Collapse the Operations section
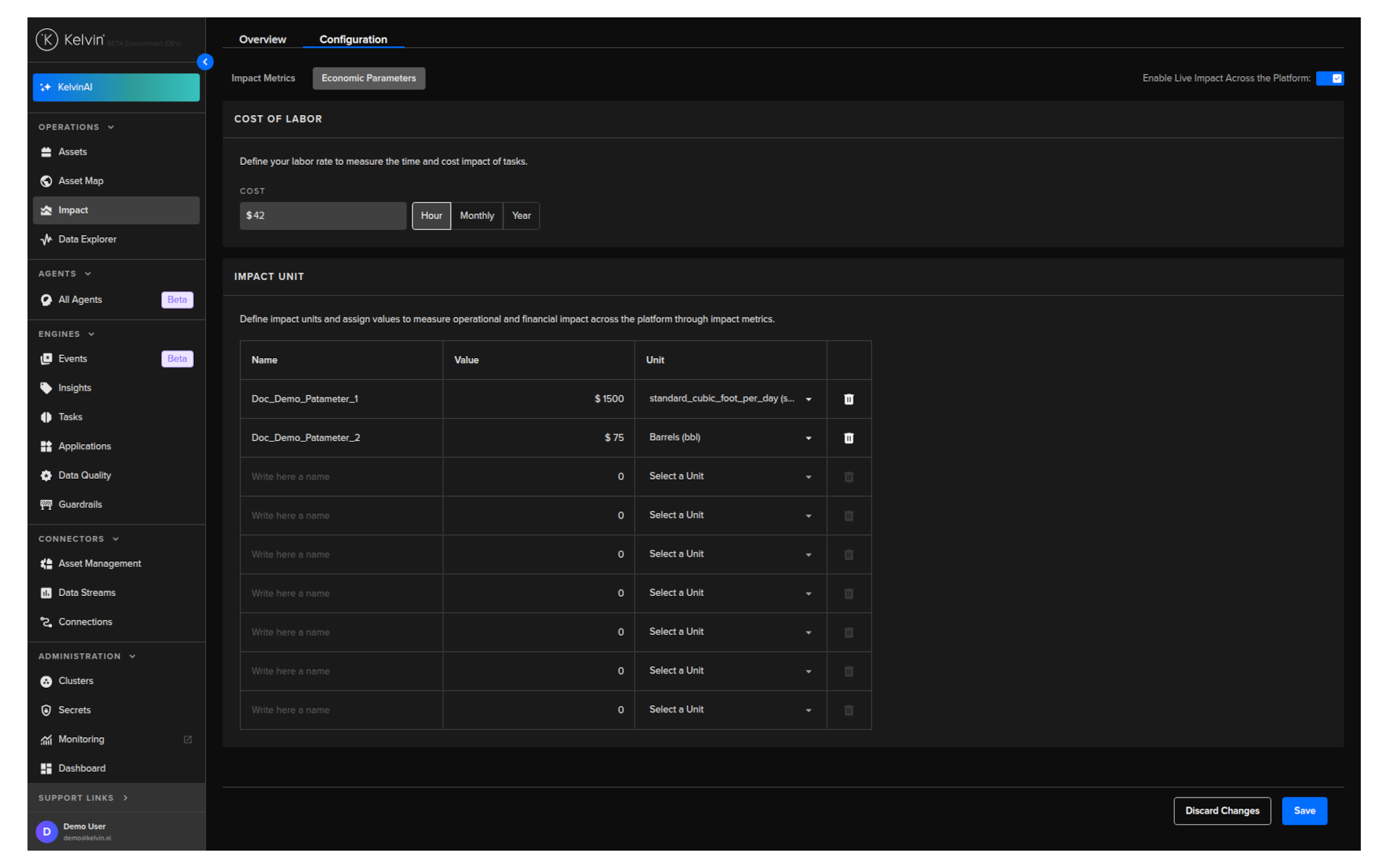Image resolution: width=1389 pixels, height=868 pixels. [77, 127]
